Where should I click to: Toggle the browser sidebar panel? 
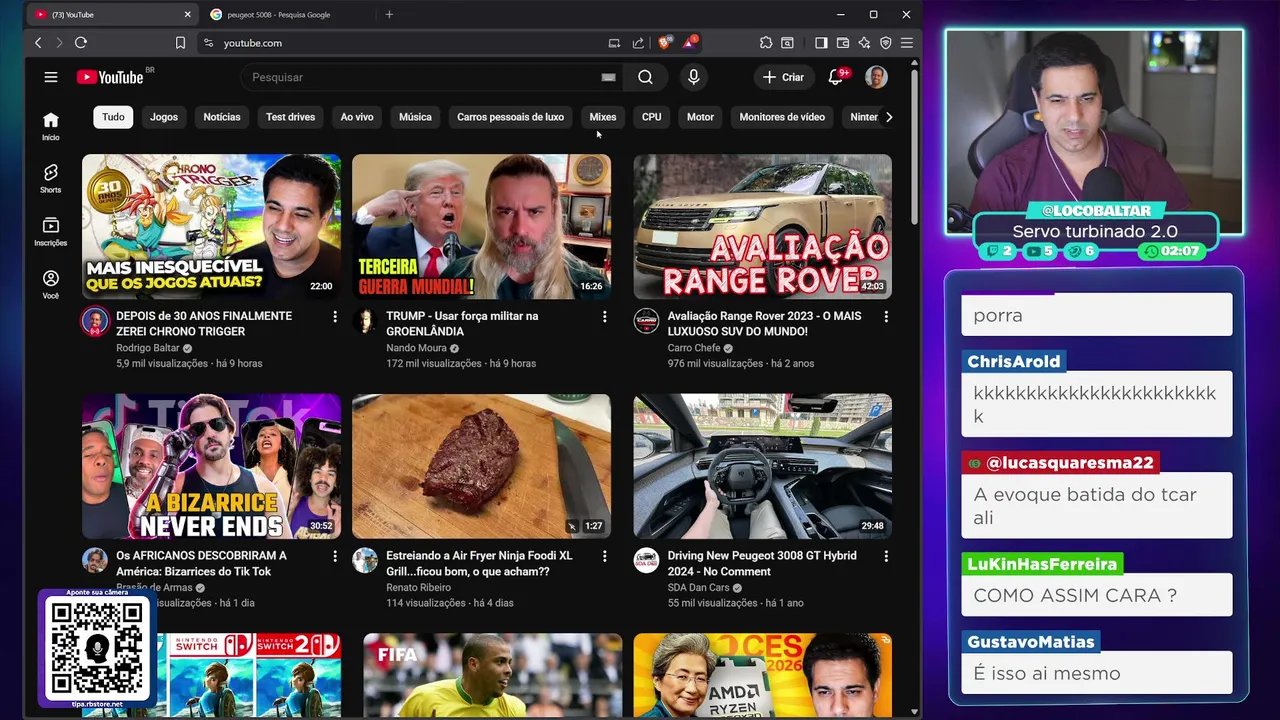point(821,43)
